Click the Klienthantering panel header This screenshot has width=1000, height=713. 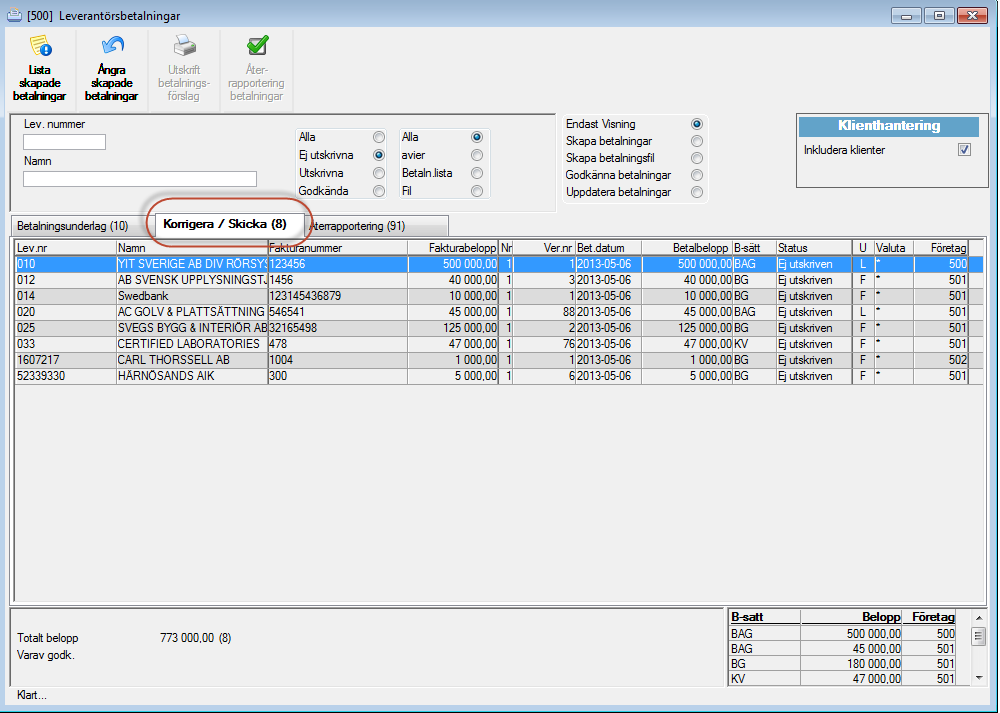point(889,126)
